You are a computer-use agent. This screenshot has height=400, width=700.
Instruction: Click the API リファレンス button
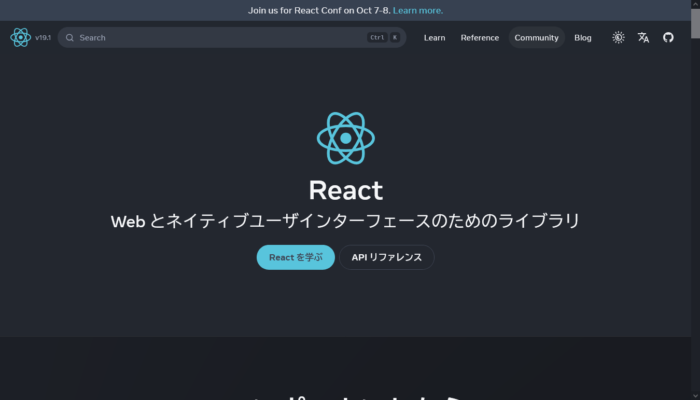coord(387,257)
